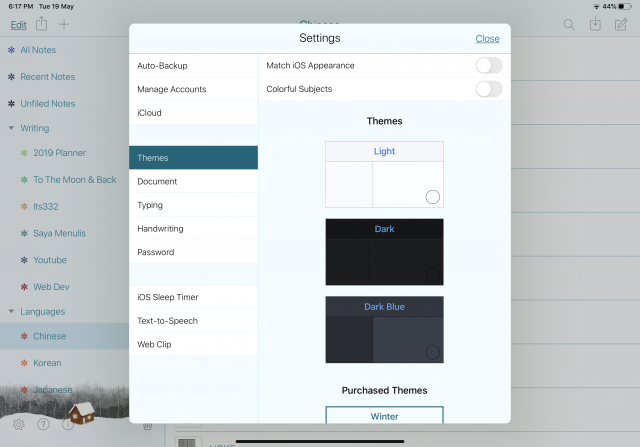Create new note with compose icon
The height and width of the screenshot is (447, 640).
point(621,24)
